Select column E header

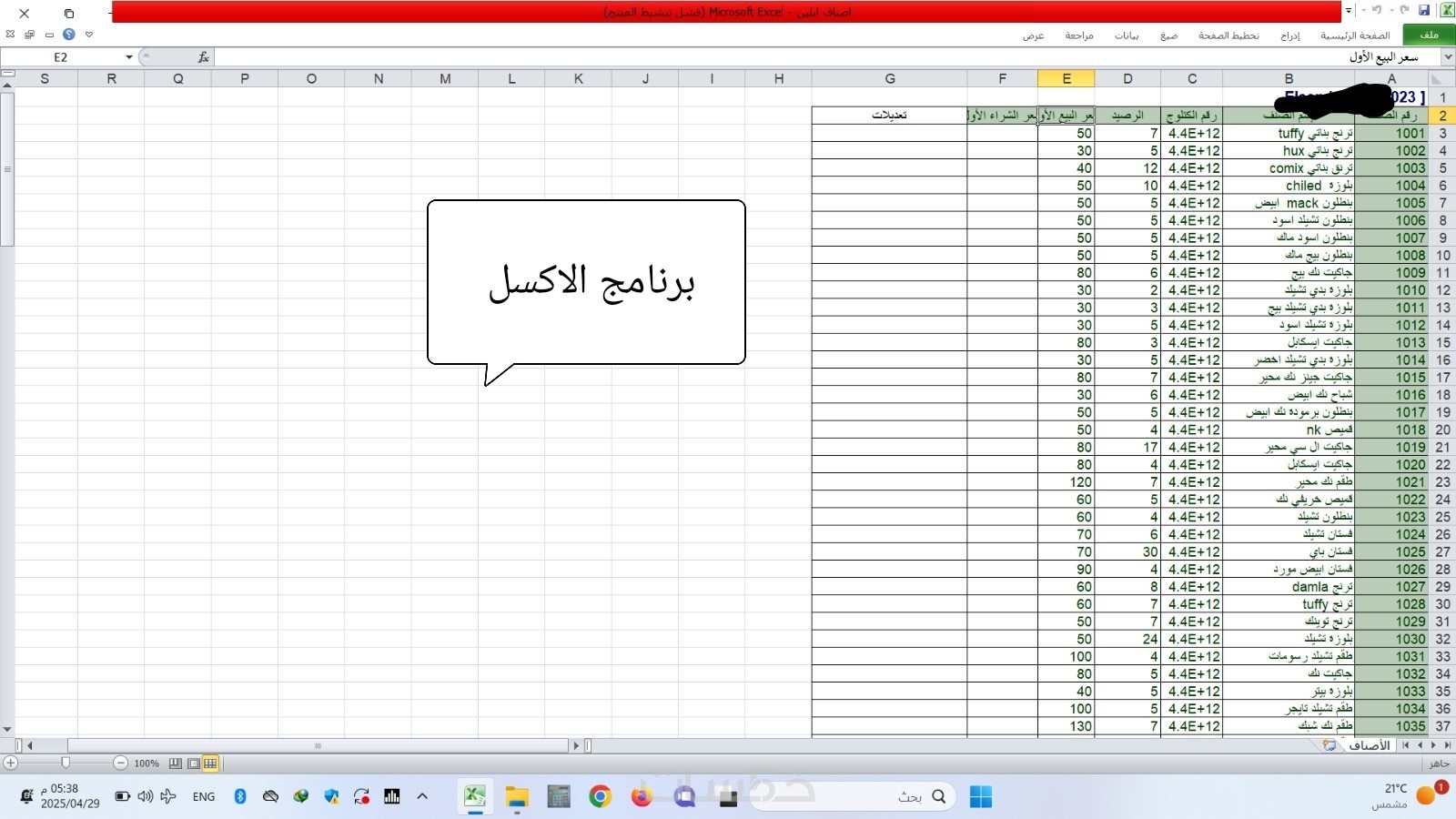point(1067,79)
